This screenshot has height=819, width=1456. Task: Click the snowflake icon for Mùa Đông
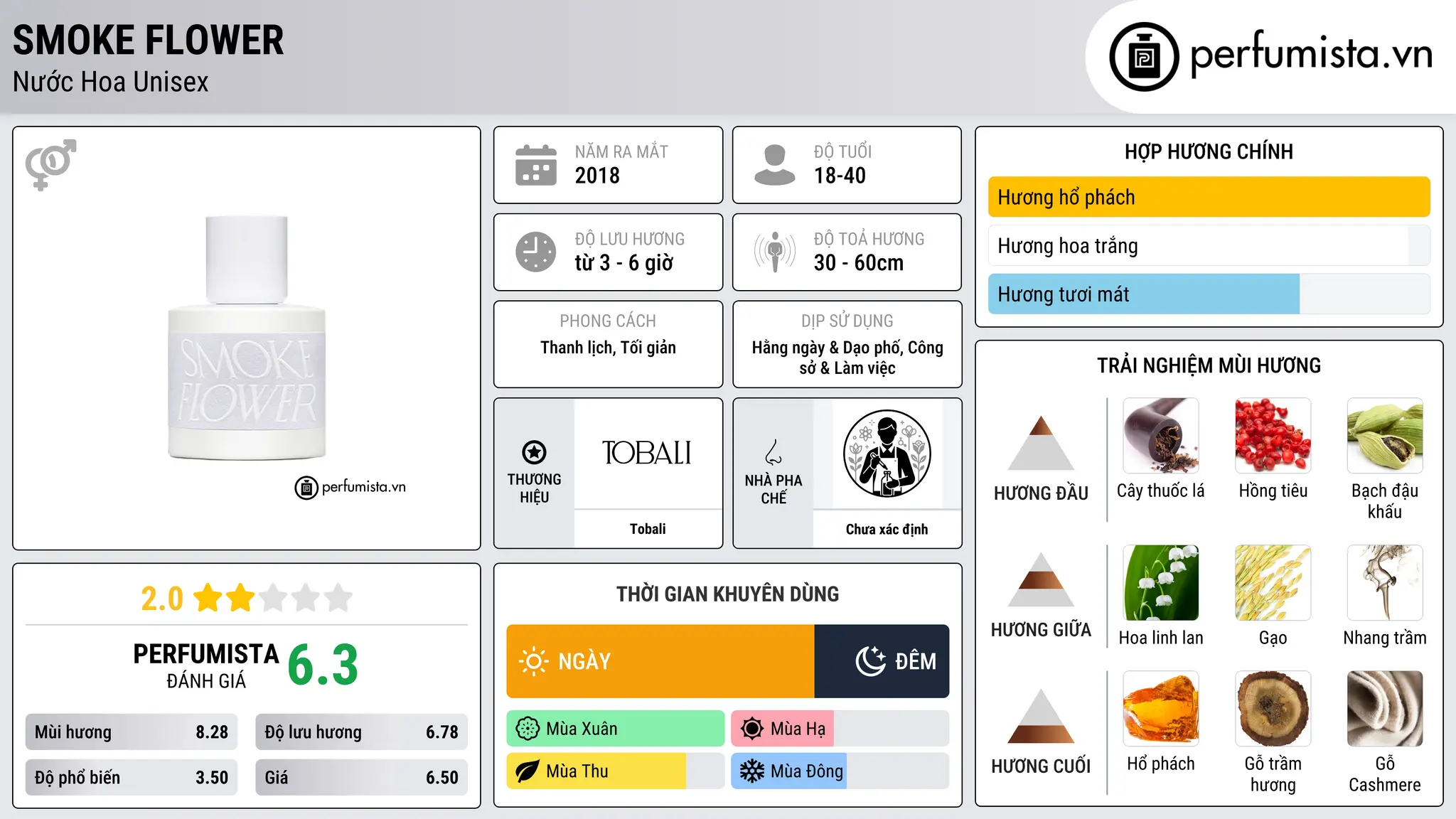(752, 771)
